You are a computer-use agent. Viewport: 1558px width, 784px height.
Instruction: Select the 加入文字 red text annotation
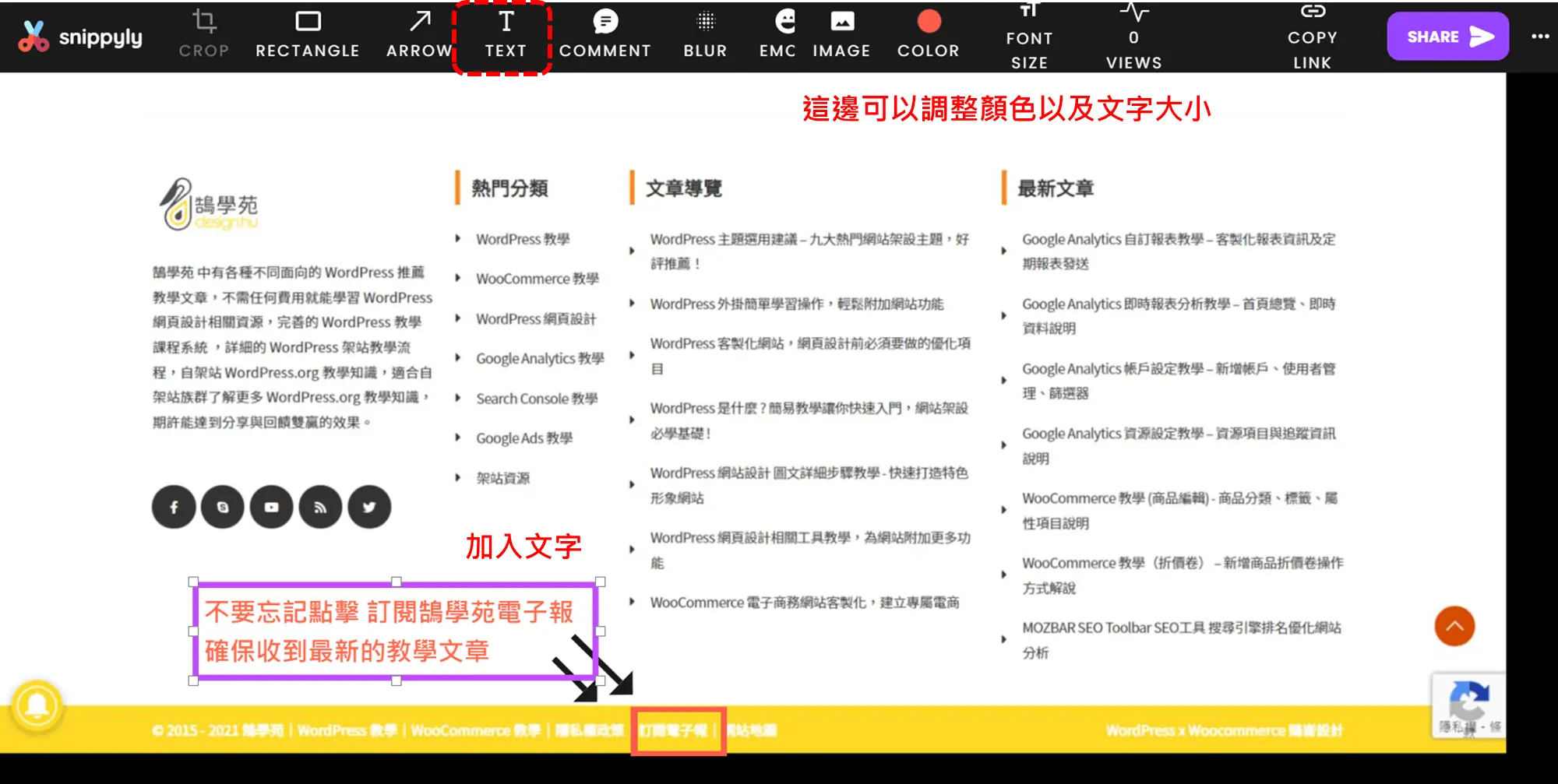[x=523, y=547]
